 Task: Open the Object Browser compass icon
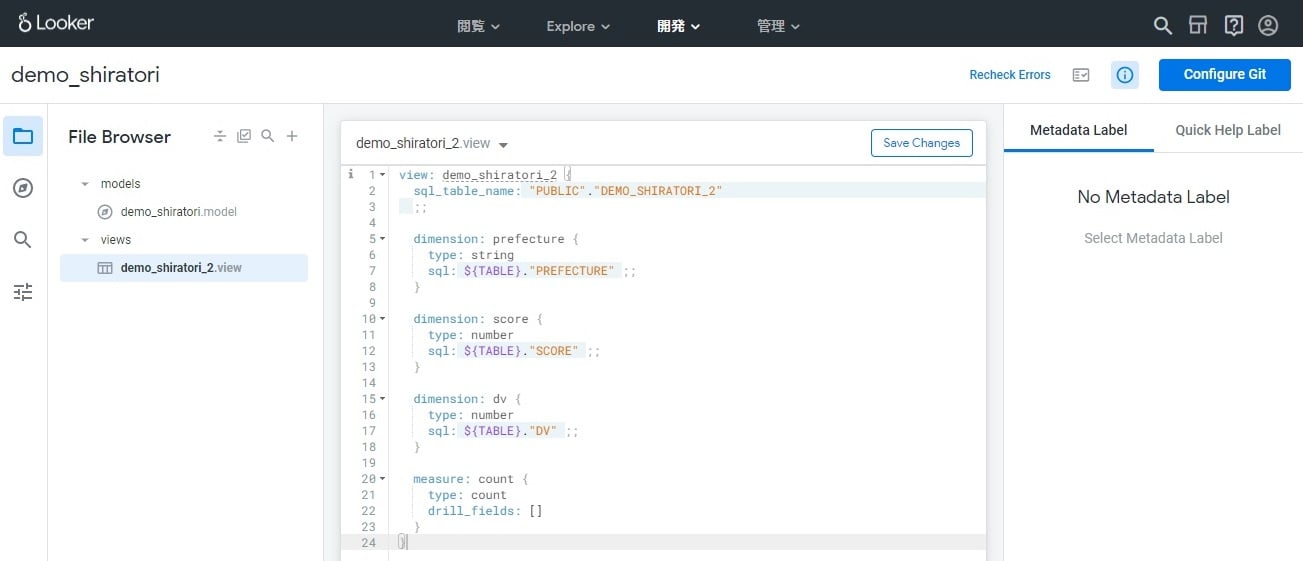coord(23,188)
